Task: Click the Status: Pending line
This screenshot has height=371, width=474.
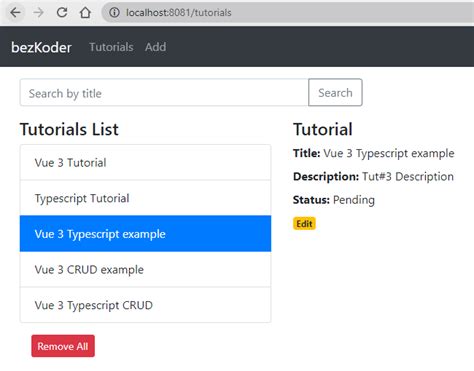Action: pyautogui.click(x=334, y=200)
